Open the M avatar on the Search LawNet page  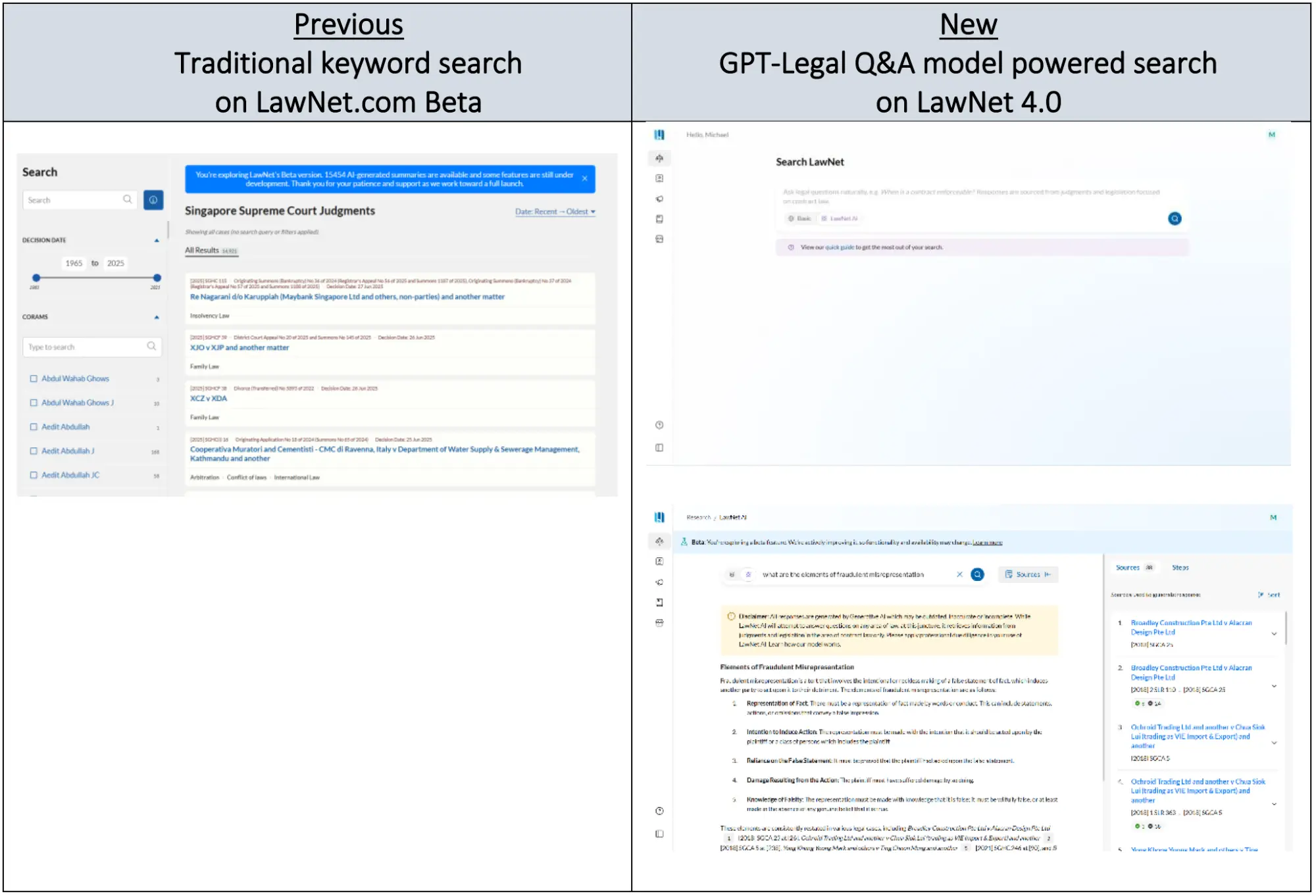pyautogui.click(x=1272, y=135)
